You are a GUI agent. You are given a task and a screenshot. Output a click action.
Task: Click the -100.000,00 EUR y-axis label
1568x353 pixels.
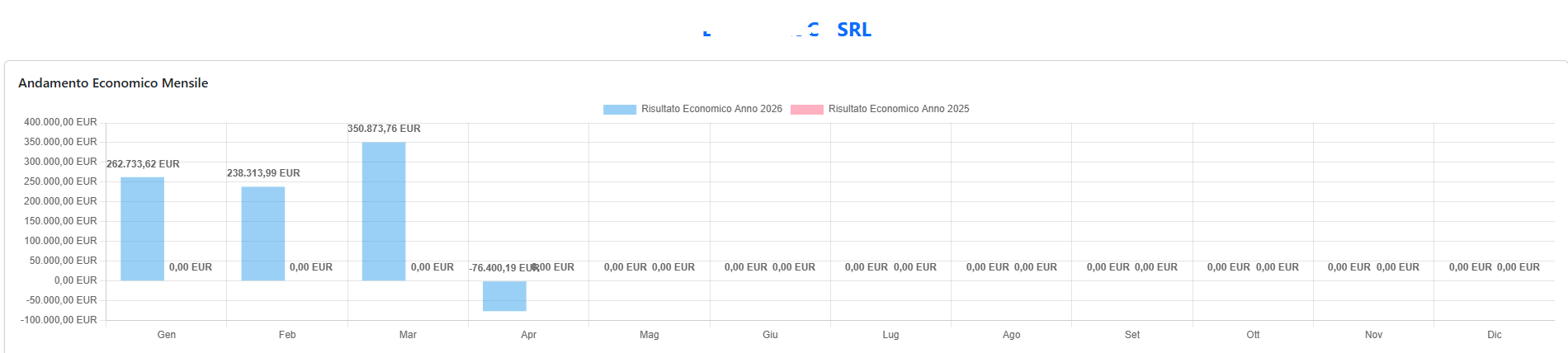click(60, 320)
